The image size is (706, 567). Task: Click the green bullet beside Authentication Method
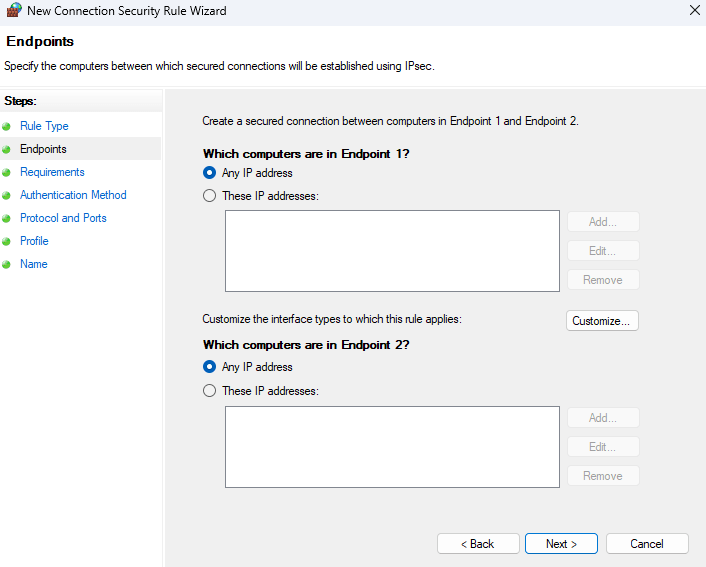[6, 196]
